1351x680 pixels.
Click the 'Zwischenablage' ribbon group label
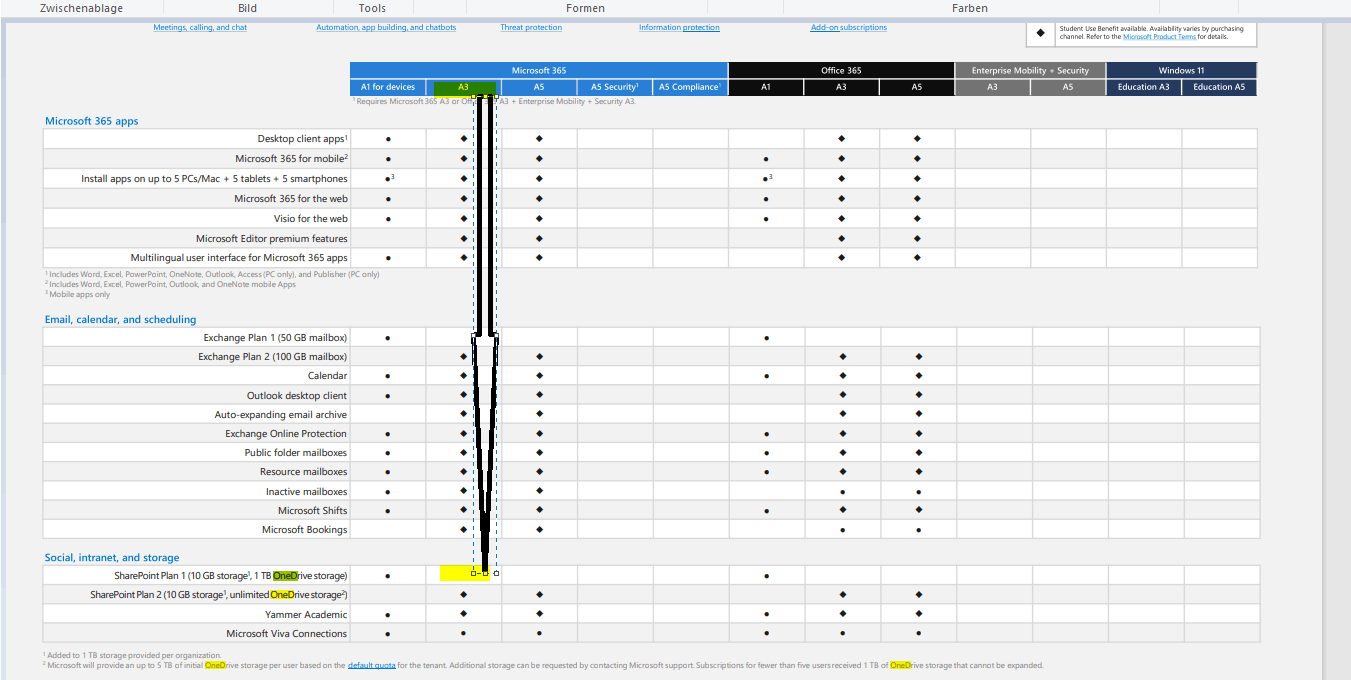click(x=81, y=8)
